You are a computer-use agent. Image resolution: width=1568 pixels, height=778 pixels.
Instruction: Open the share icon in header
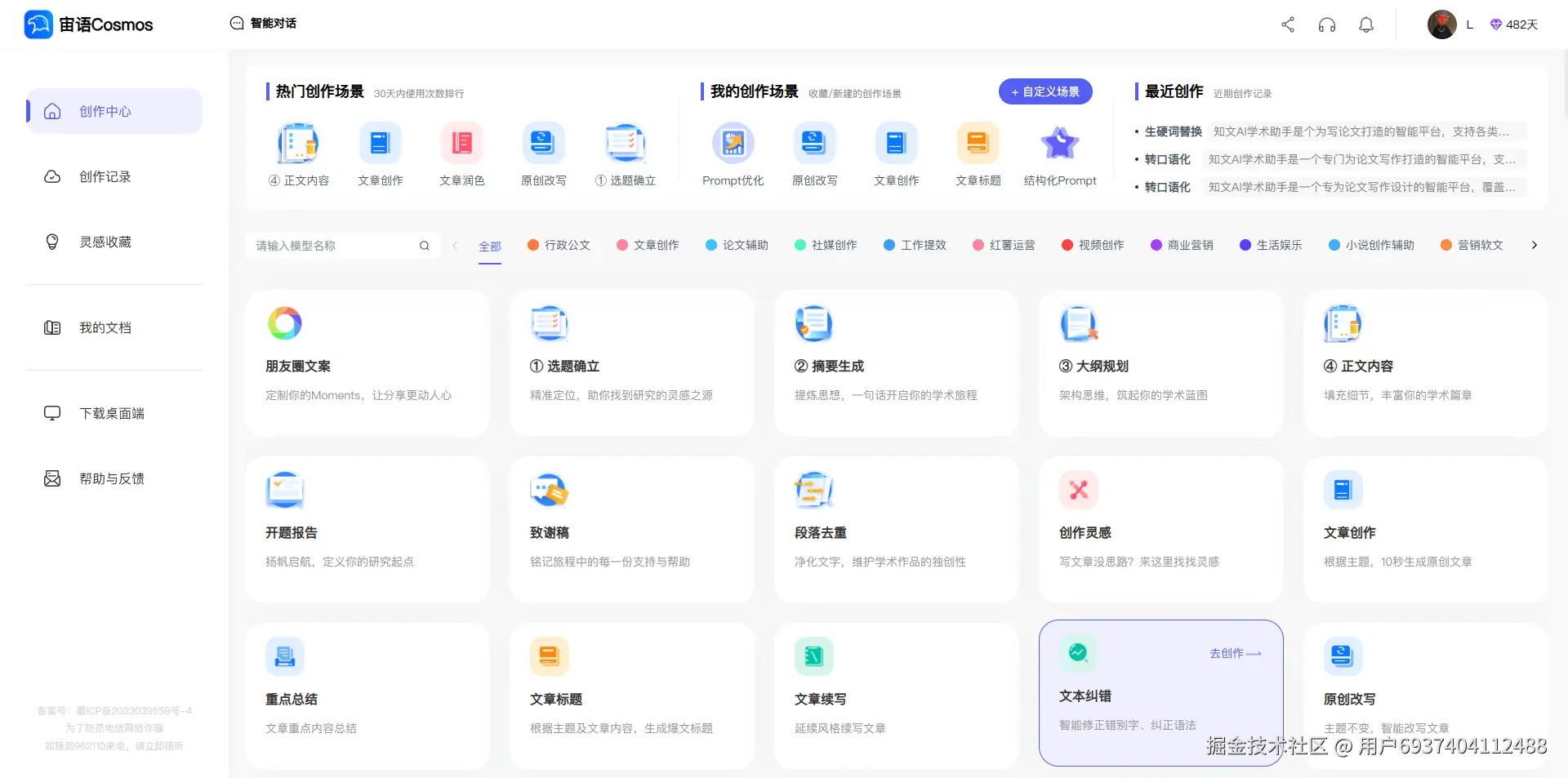[x=1288, y=24]
